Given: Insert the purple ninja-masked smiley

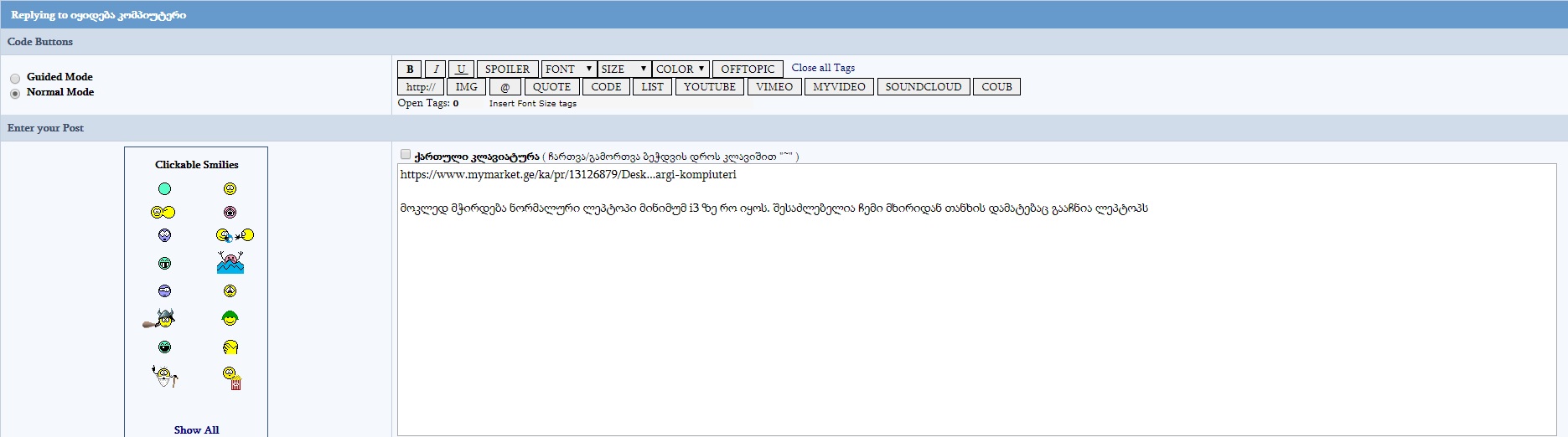Looking at the screenshot, I should coord(164,291).
